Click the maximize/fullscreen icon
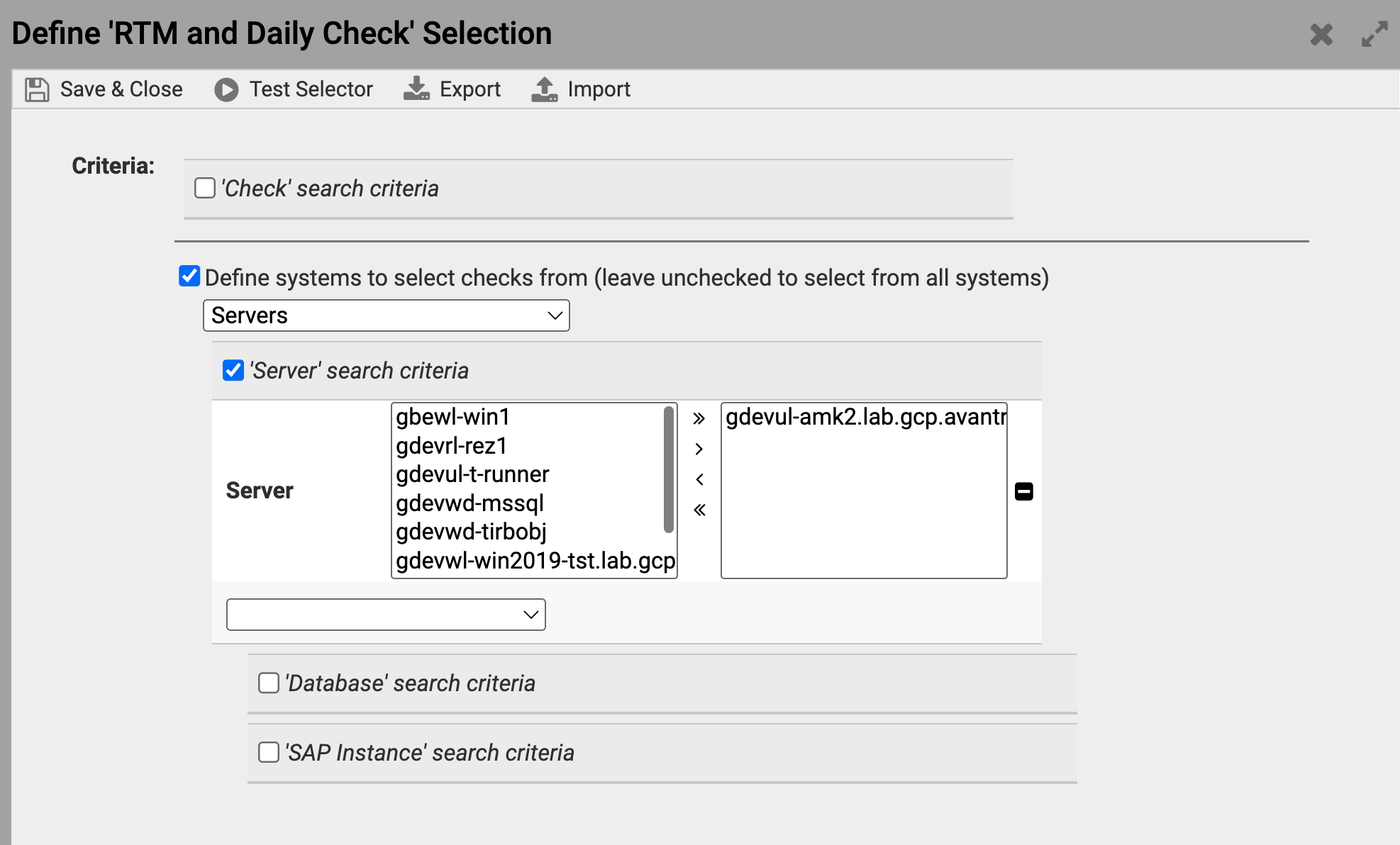Viewport: 1400px width, 845px height. (x=1374, y=34)
